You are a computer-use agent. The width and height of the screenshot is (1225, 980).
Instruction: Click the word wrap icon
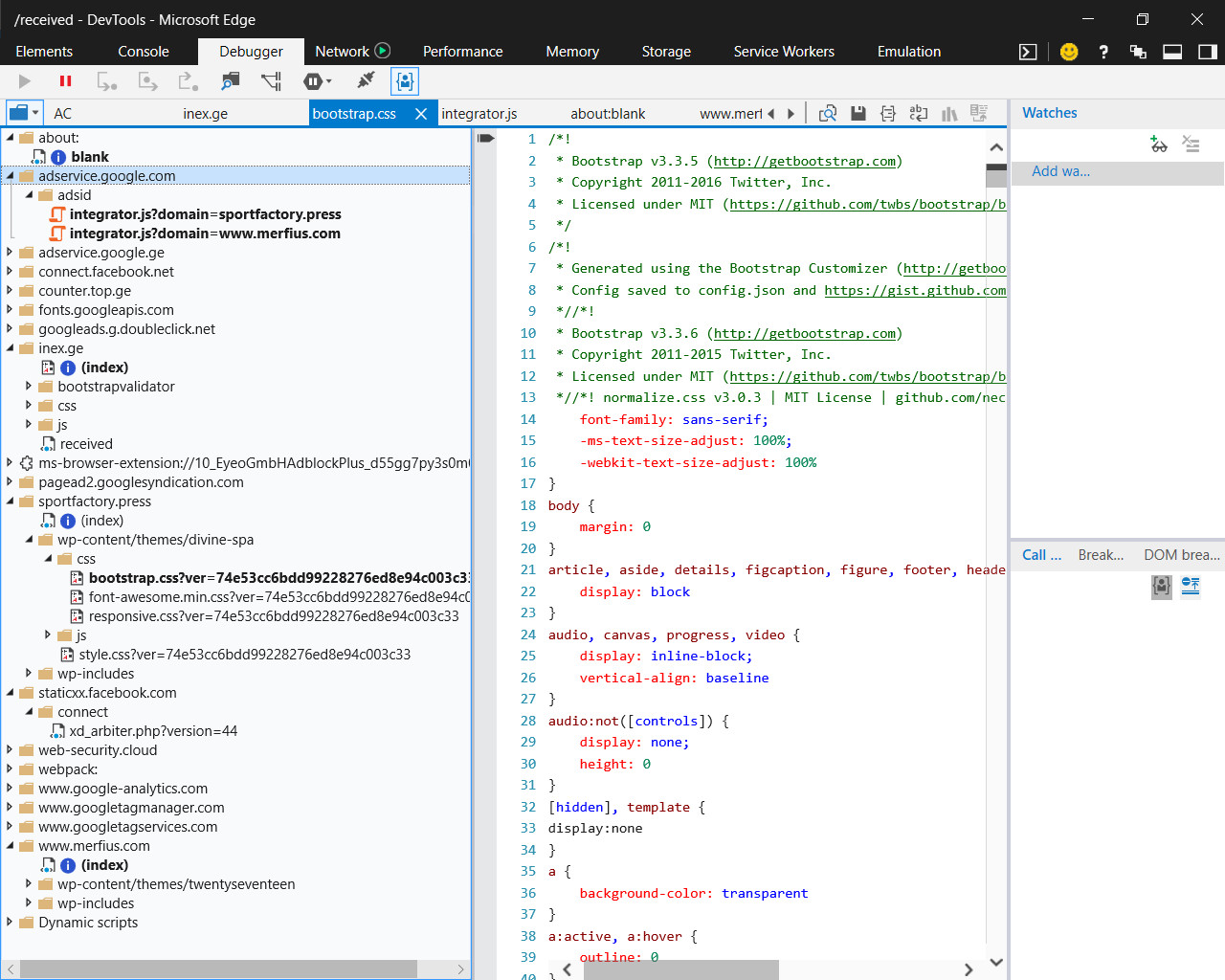(x=919, y=114)
